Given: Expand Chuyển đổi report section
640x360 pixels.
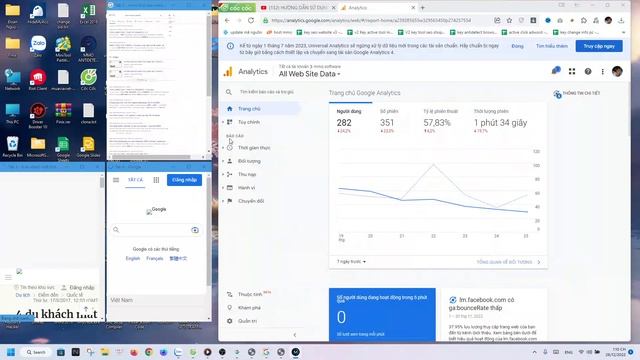Looking at the screenshot, I should 251,201.
